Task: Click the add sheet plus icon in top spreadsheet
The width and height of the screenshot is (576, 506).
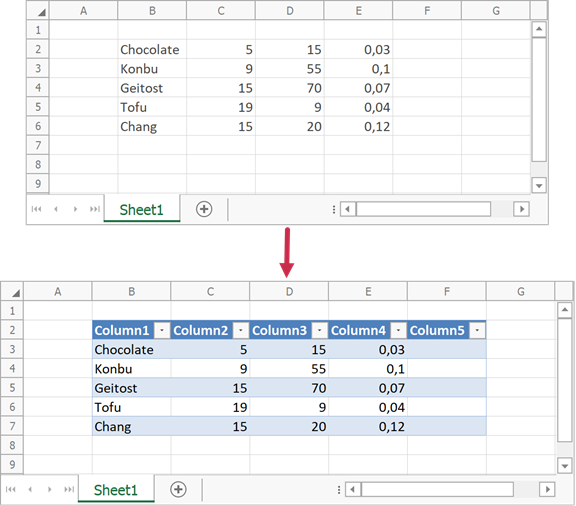Action: click(x=204, y=209)
